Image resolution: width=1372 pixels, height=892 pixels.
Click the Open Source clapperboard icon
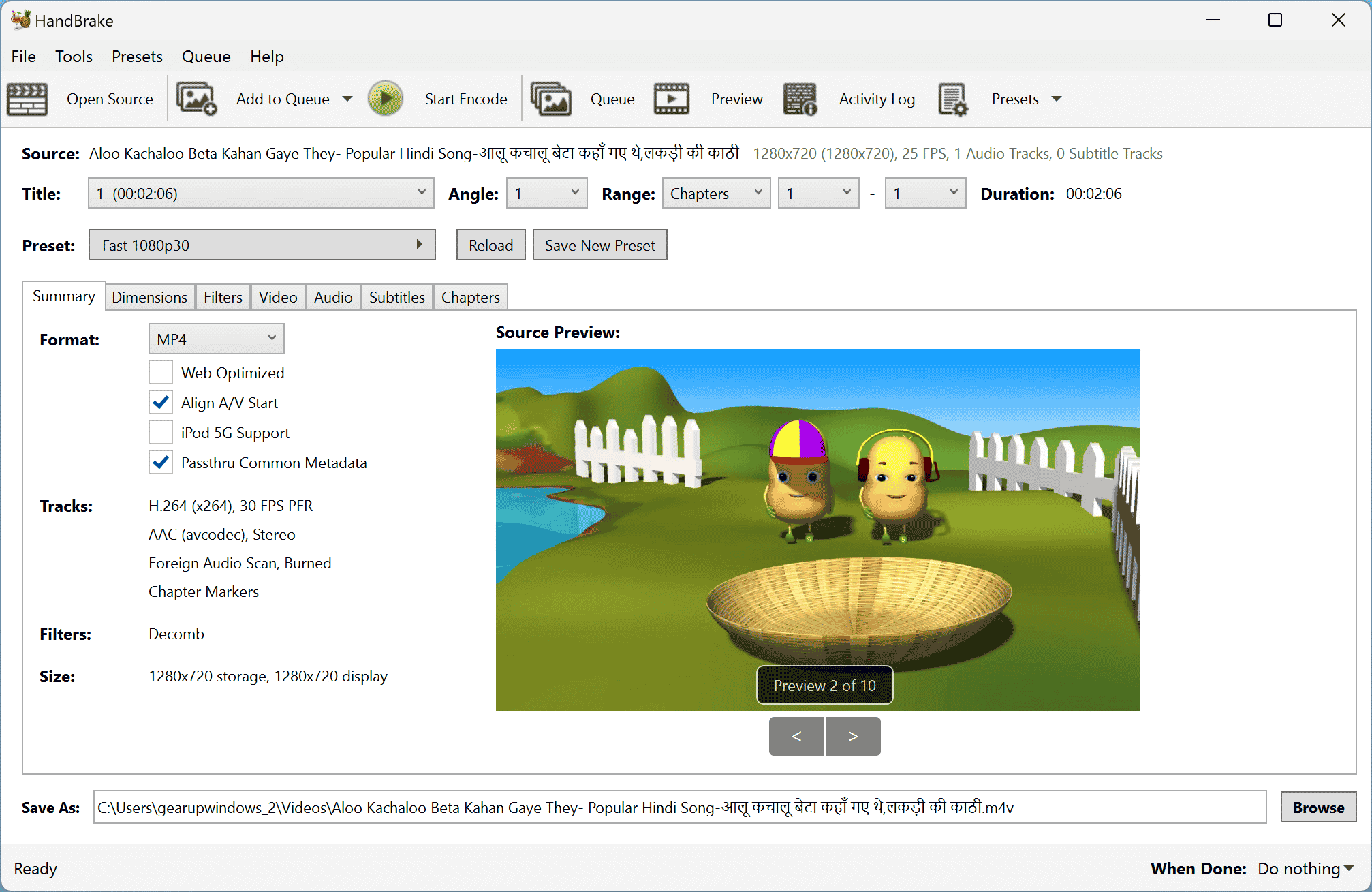(x=27, y=99)
